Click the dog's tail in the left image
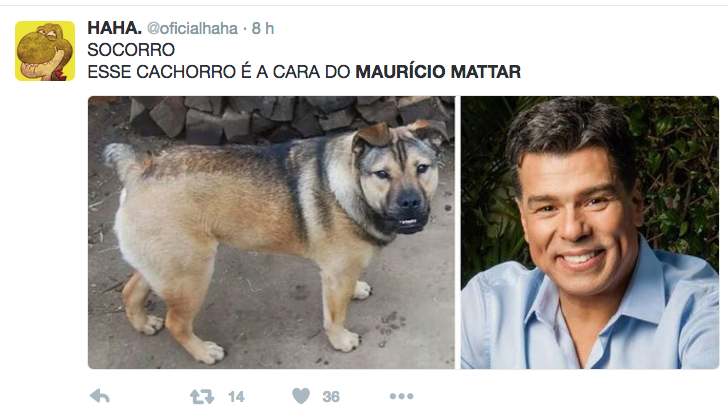 (122, 160)
